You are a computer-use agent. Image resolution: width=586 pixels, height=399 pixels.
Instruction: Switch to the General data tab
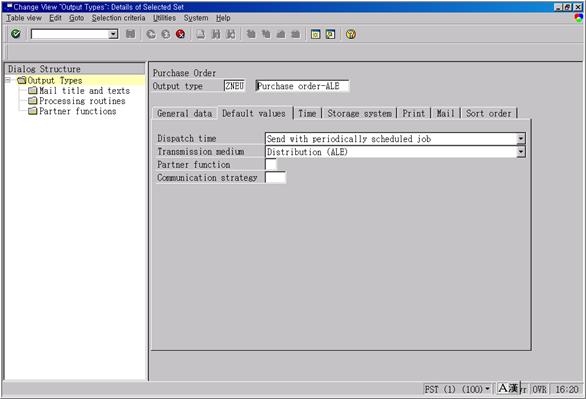pos(185,113)
